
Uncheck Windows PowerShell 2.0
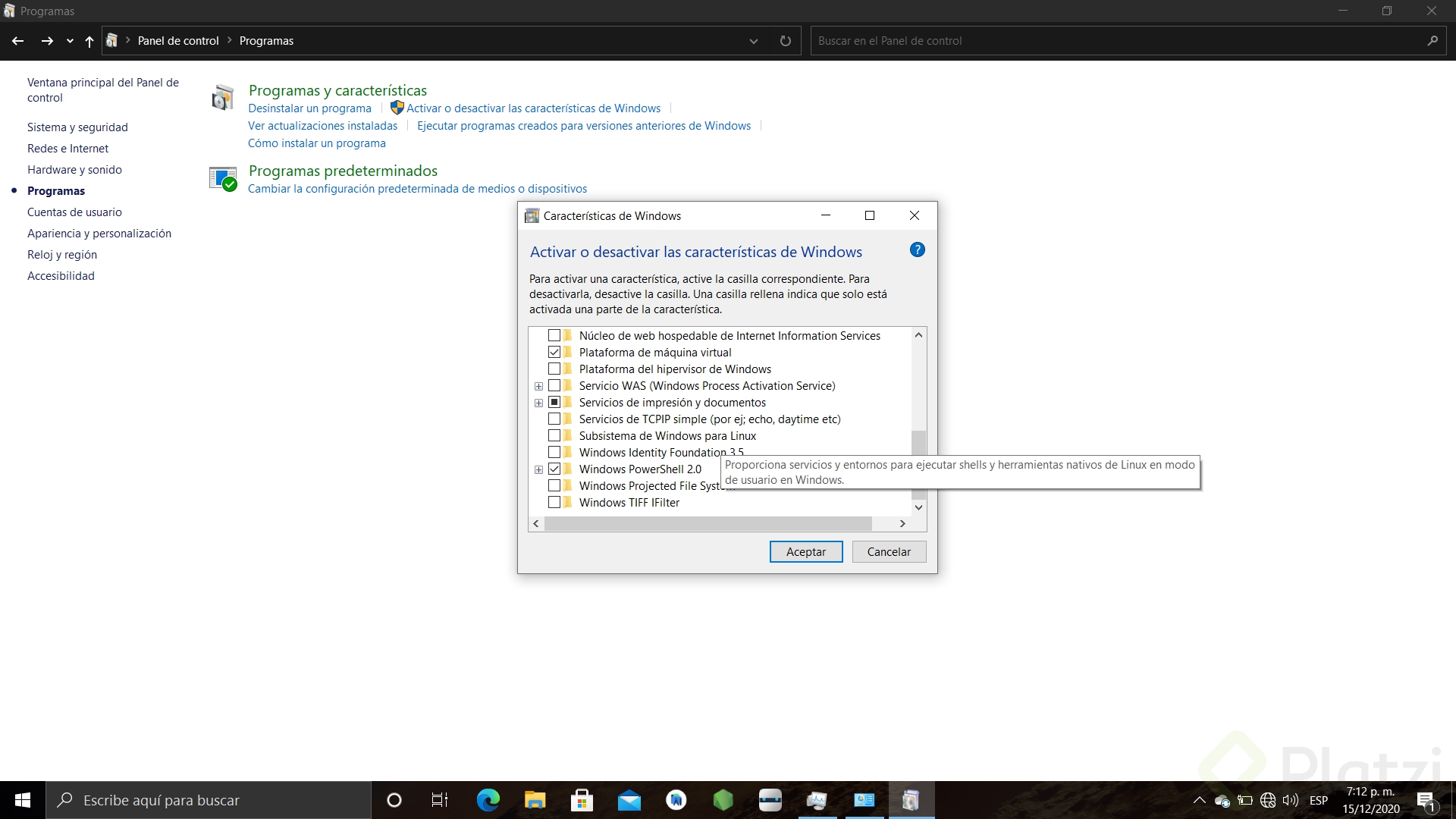(554, 469)
